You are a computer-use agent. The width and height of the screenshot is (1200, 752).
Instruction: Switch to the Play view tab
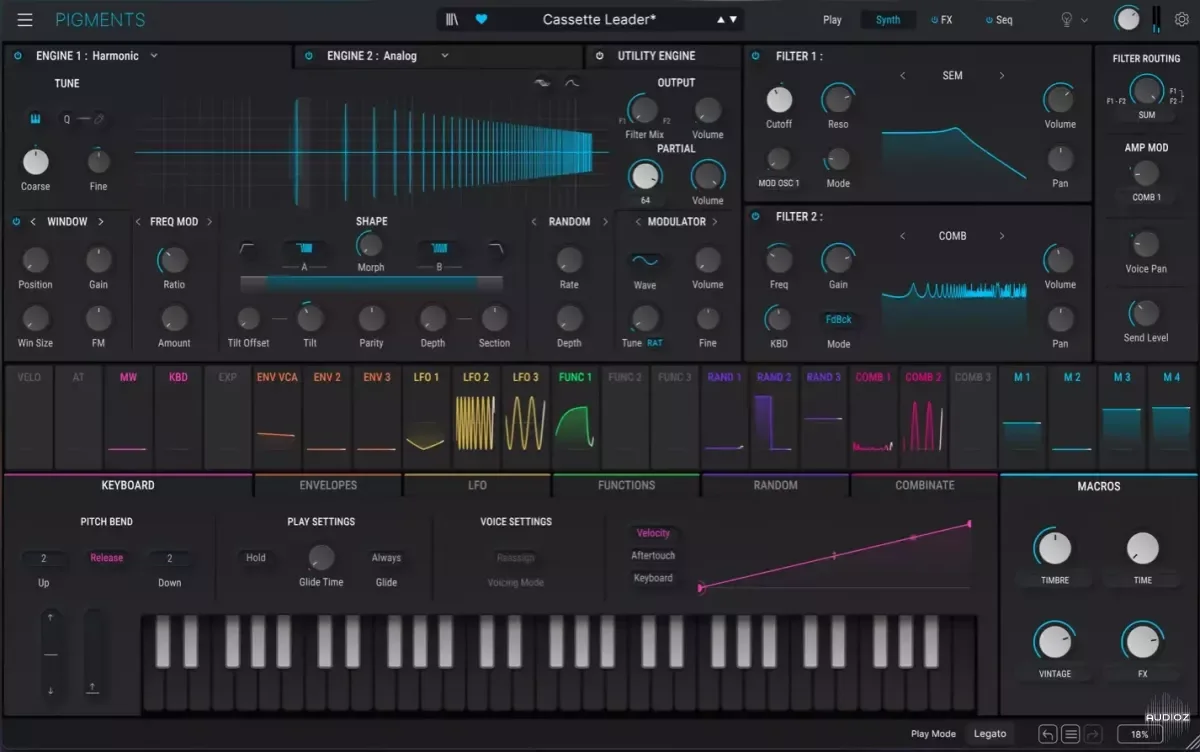coord(832,20)
